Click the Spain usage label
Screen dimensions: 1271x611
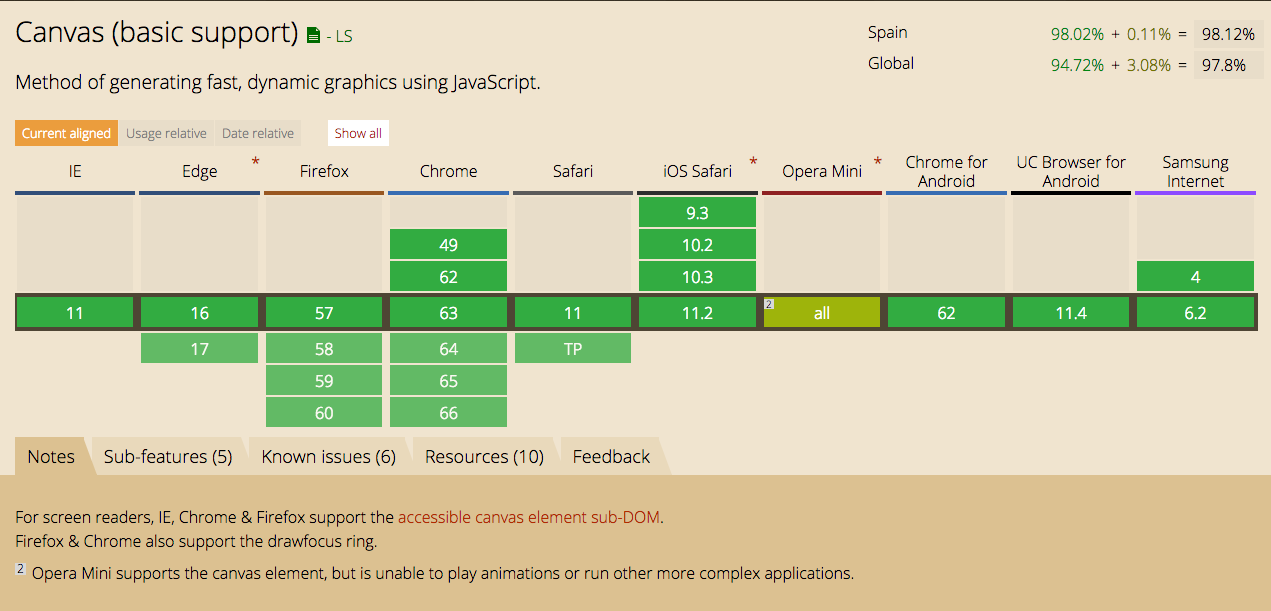point(887,32)
